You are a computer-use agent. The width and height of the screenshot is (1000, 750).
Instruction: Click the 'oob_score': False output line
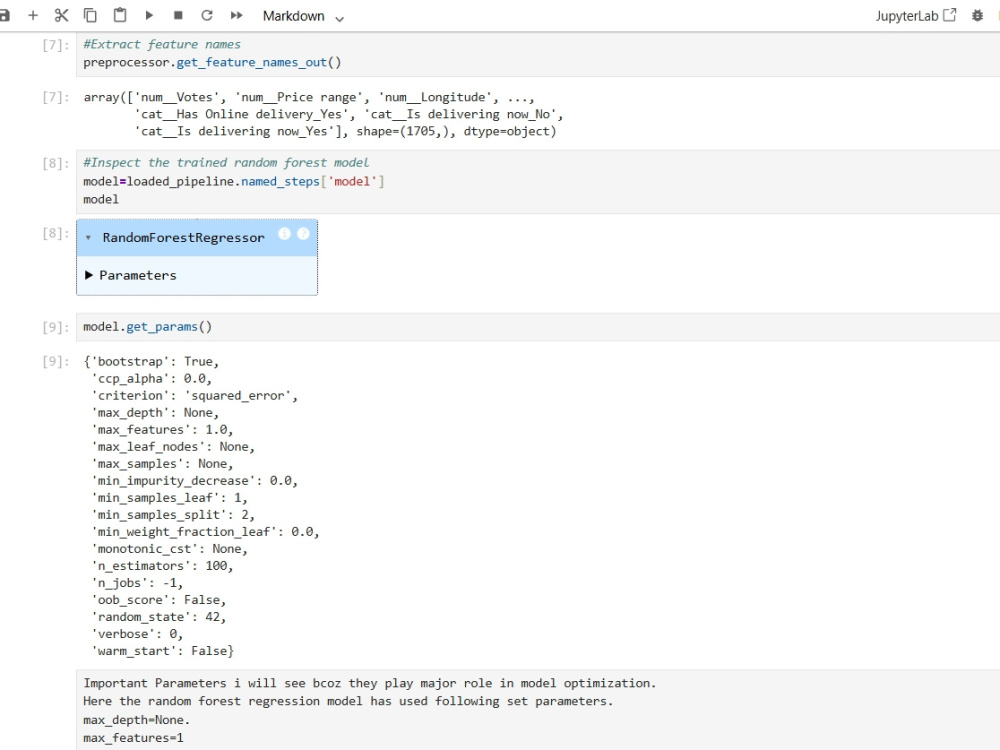coord(159,599)
